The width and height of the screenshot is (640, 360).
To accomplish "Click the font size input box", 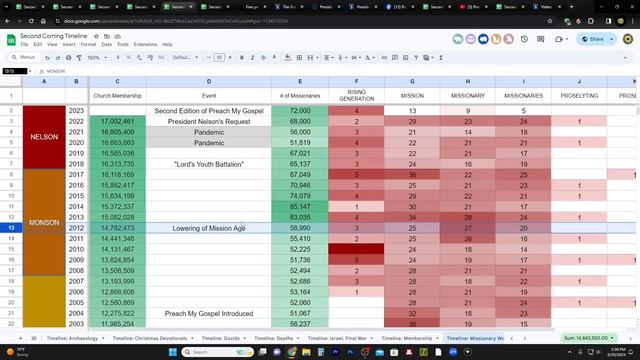I will point(219,58).
